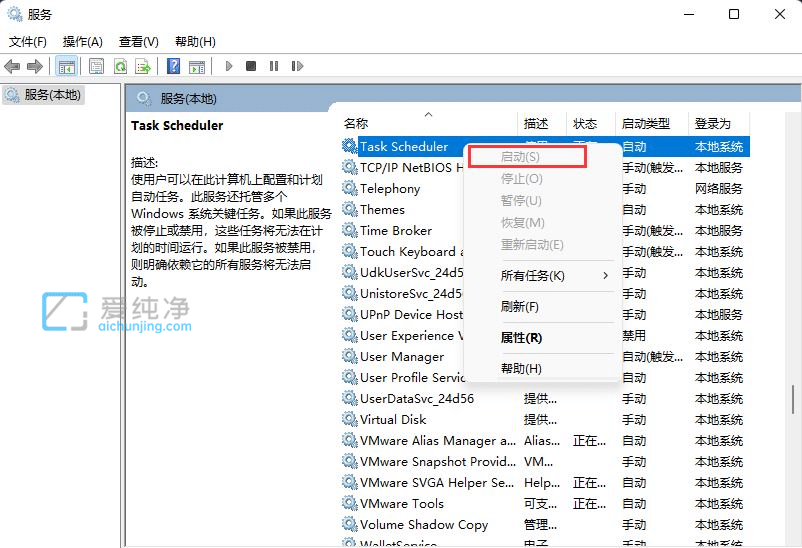
Task: Open the Properties toolbar icon
Action: 96,66
